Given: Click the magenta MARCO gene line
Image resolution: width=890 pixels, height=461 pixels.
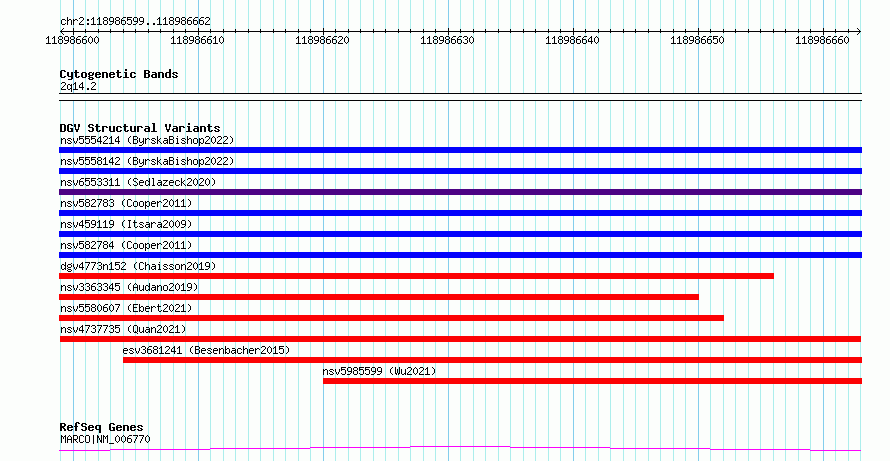Looking at the screenshot, I should [x=460, y=449].
